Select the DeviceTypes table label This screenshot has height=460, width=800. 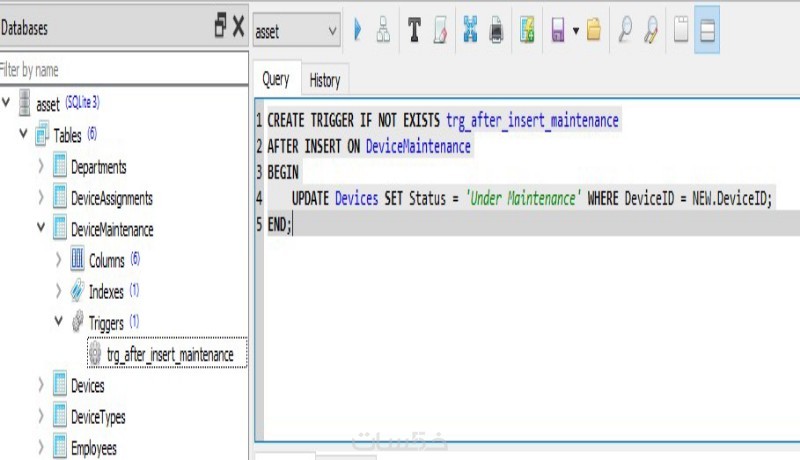[x=98, y=417]
